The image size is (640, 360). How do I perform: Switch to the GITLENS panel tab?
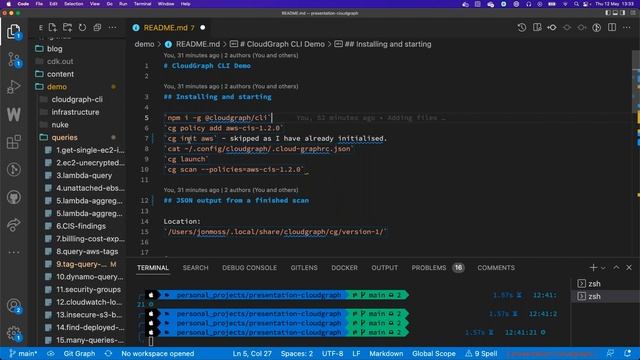point(304,268)
